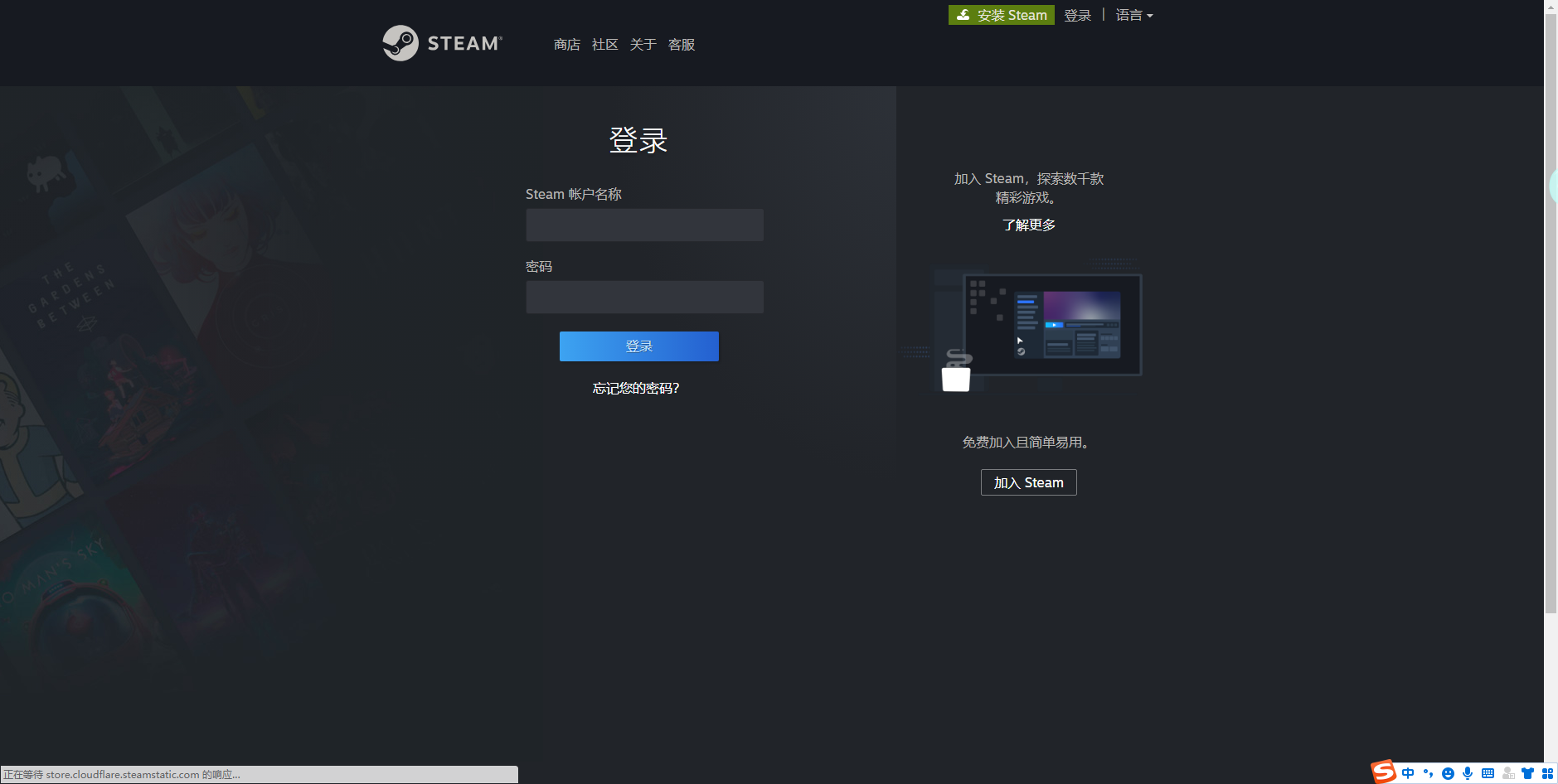Image resolution: width=1558 pixels, height=784 pixels.
Task: Open the 客服 support page
Action: pos(681,45)
